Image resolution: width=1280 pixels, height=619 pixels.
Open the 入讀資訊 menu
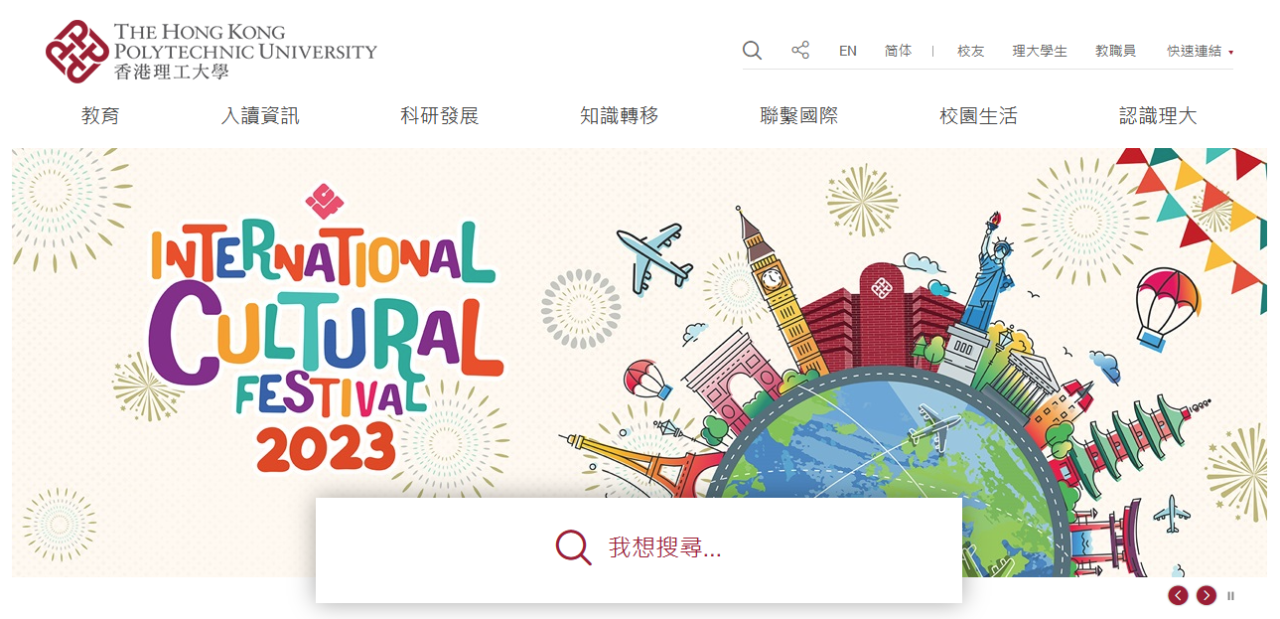(260, 116)
